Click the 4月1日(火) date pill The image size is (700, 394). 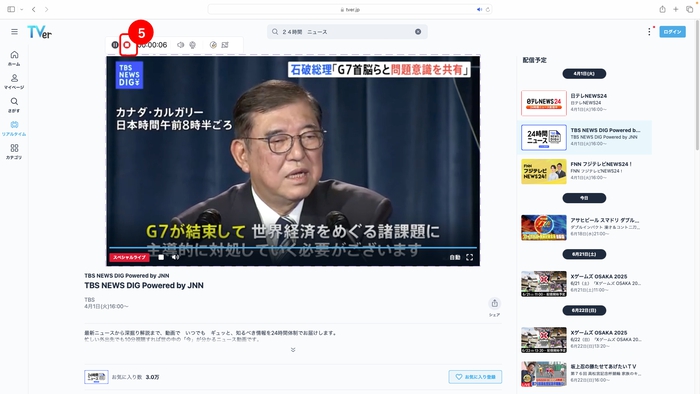tap(584, 74)
